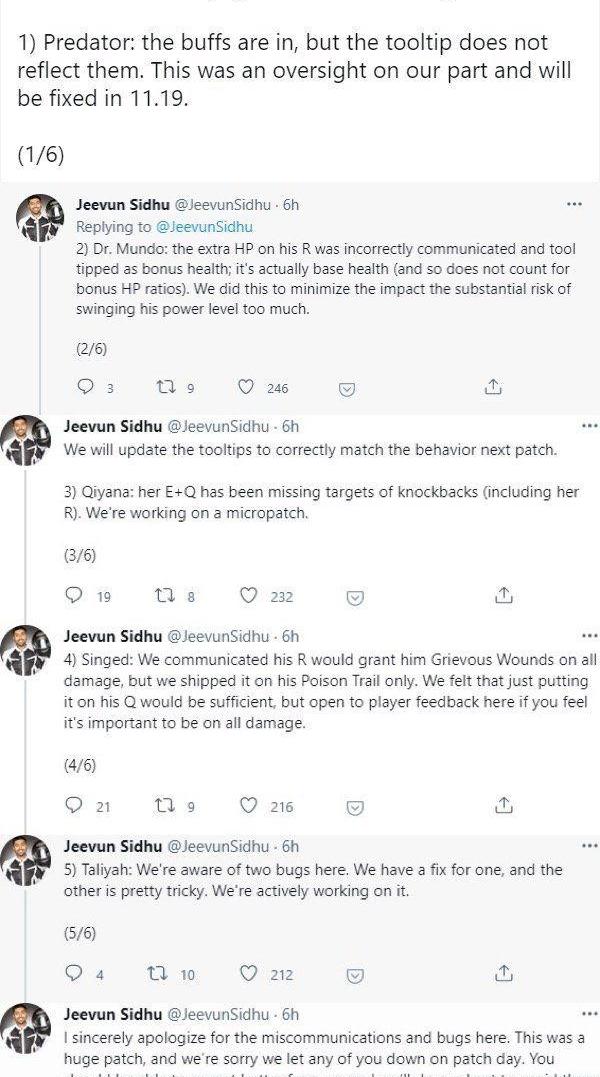This screenshot has width=600, height=1077.
Task: Open more options on Taliyah tweet
Action: click(x=589, y=846)
